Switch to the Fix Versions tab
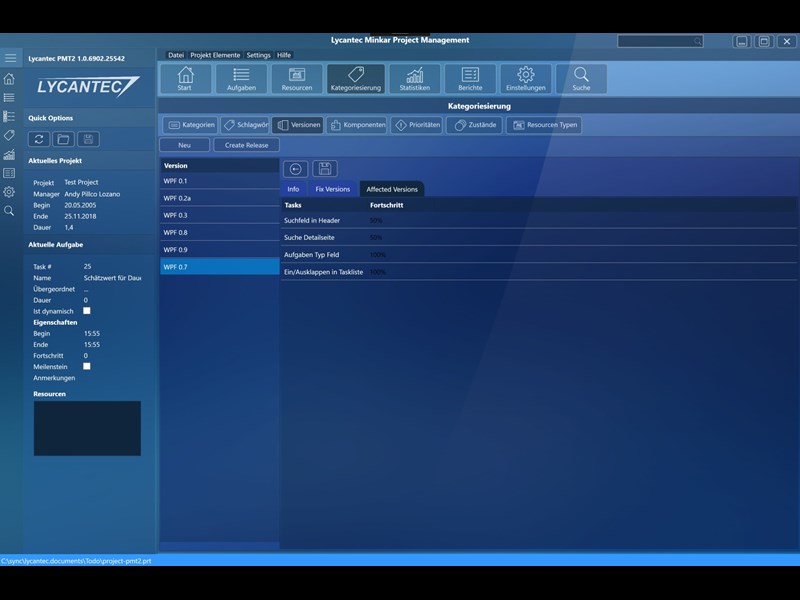 (333, 189)
